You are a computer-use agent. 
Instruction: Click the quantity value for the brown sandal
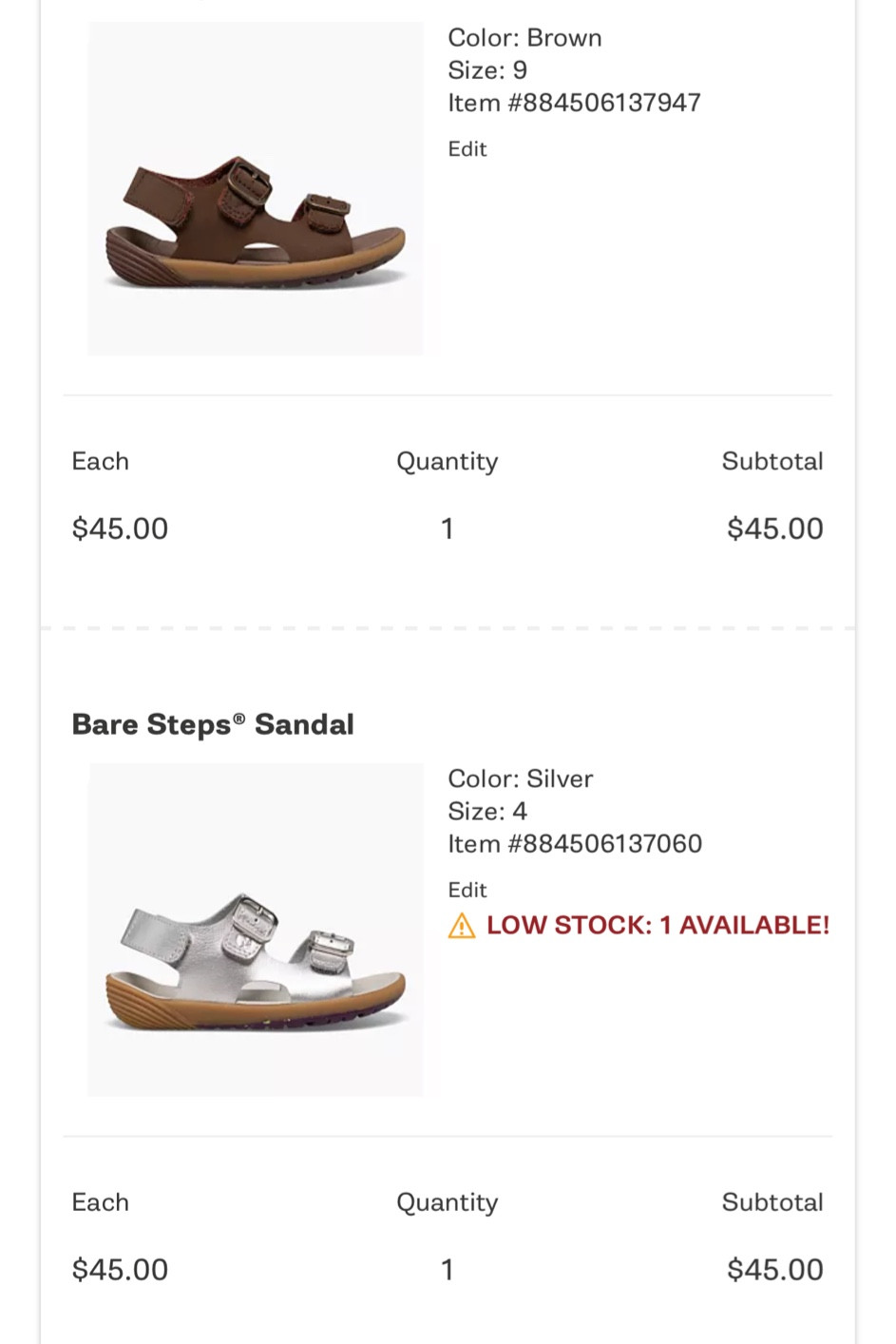(x=447, y=528)
